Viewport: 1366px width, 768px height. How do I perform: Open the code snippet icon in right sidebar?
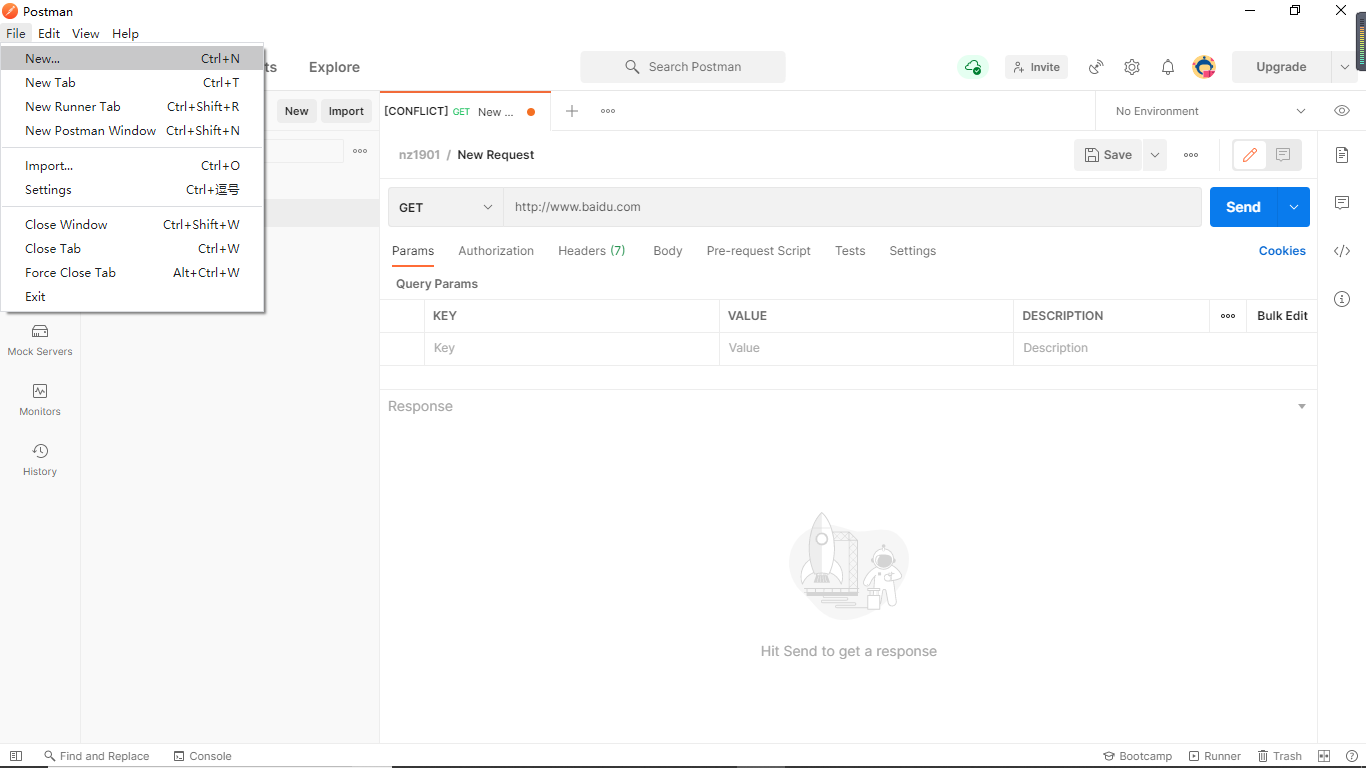[1342, 251]
